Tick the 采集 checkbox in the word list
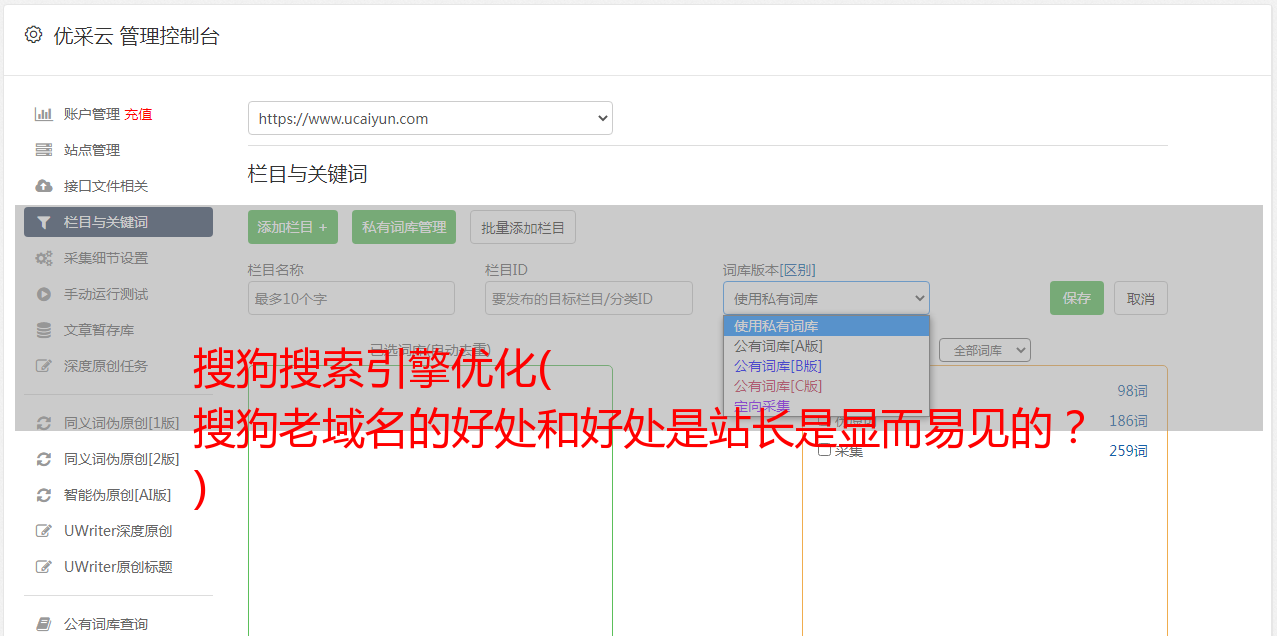Screen dimensions: 1277x636 pyautogui.click(x=825, y=450)
